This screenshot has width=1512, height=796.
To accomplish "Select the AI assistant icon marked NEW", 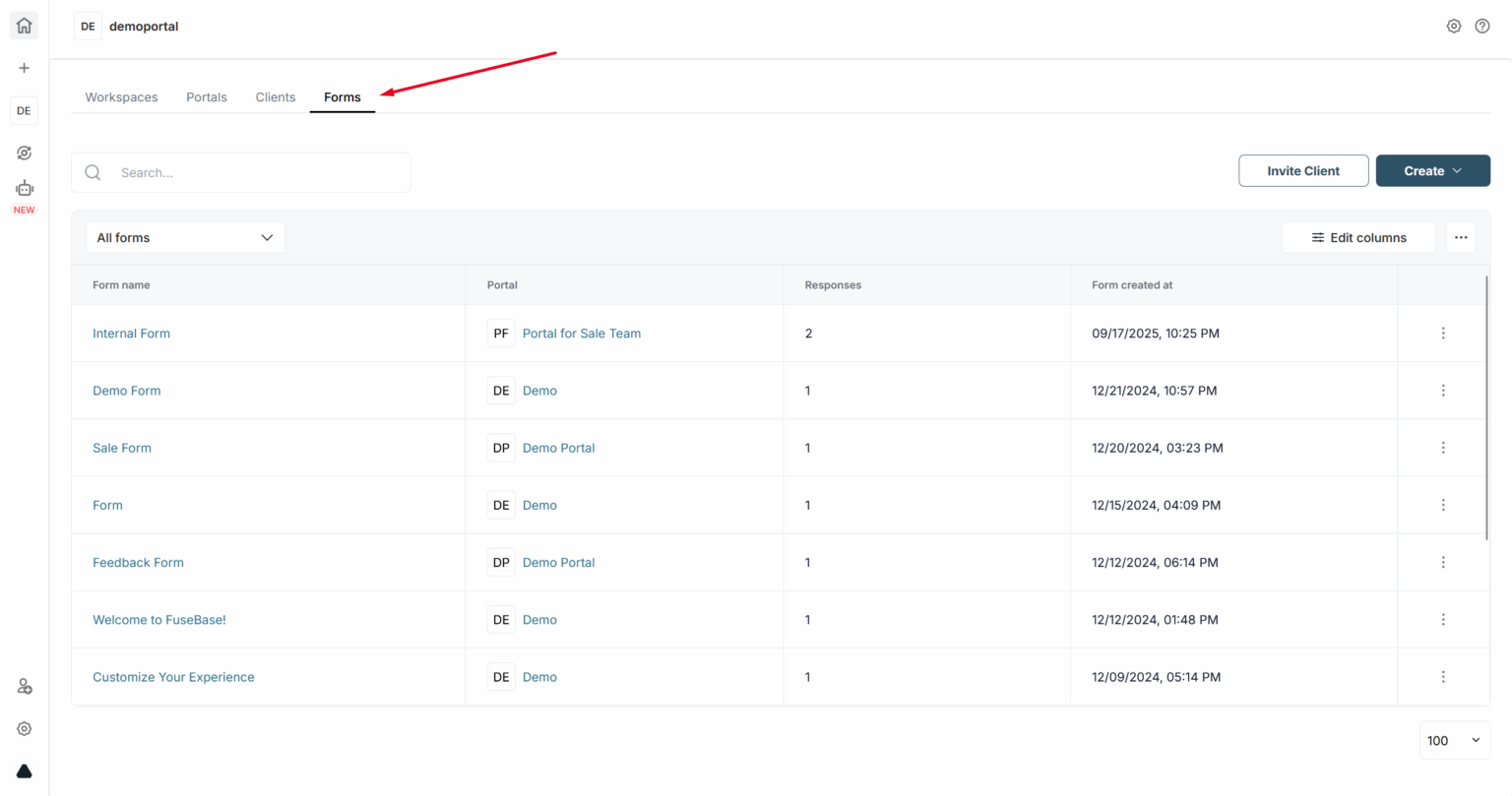I will point(24,189).
